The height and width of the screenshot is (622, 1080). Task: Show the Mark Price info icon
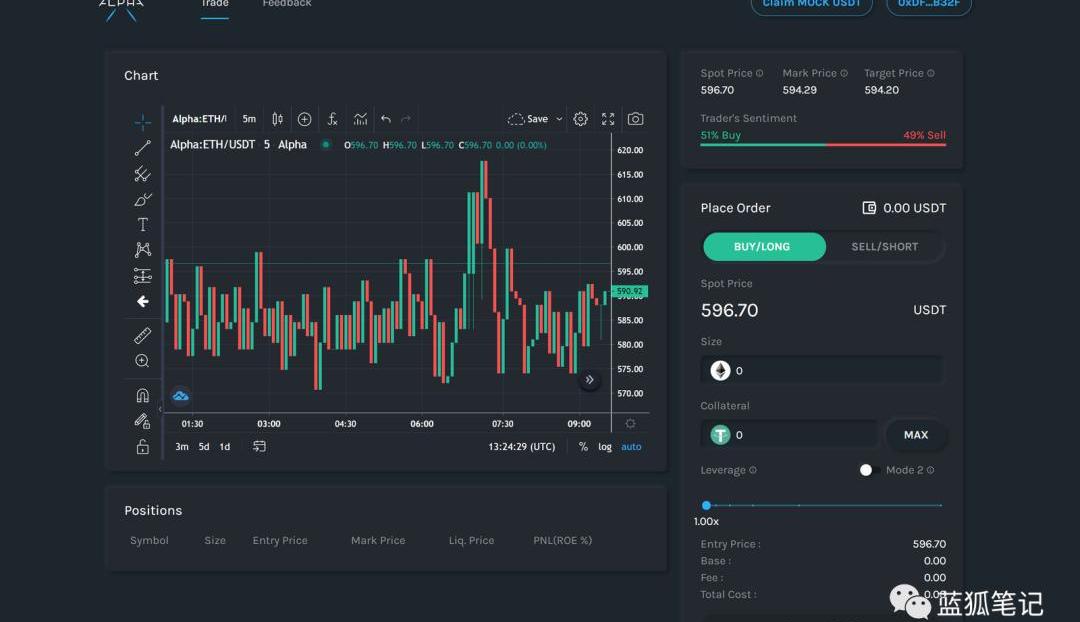point(844,73)
